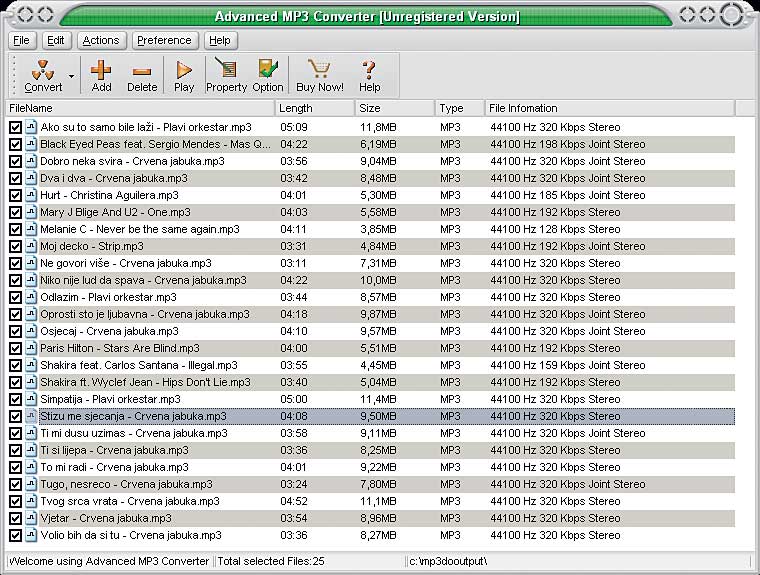Click Total selected Files:25 in status bar
Screen dimensions: 760x575
click(271, 561)
